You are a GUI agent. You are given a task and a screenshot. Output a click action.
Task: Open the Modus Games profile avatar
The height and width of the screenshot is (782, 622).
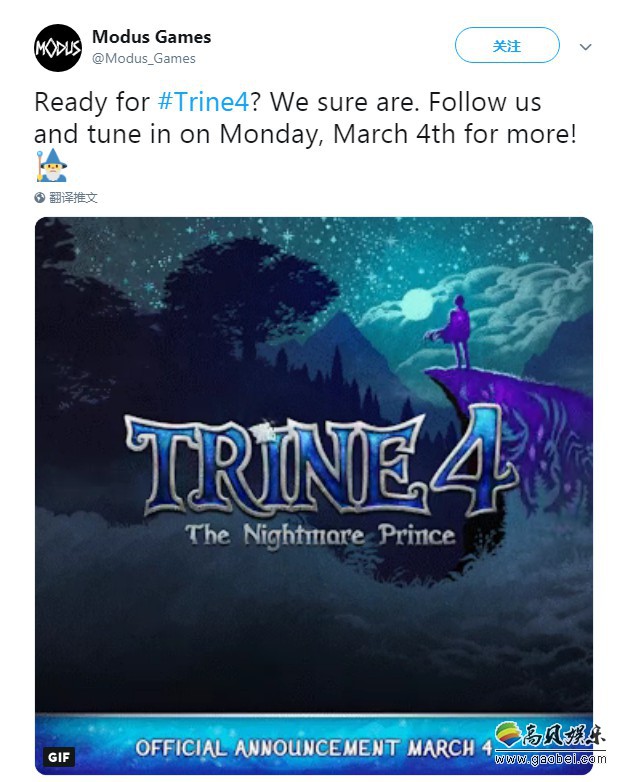[x=58, y=48]
